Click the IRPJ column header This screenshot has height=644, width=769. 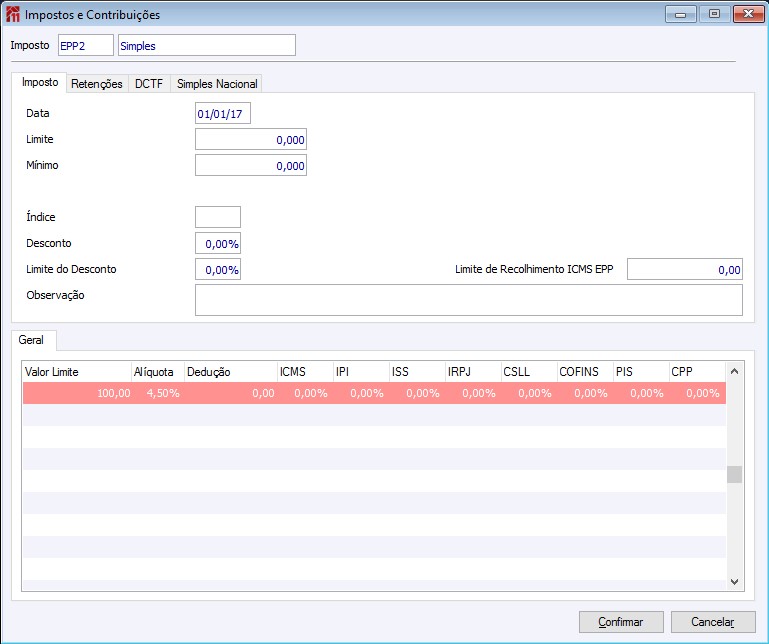pos(473,372)
